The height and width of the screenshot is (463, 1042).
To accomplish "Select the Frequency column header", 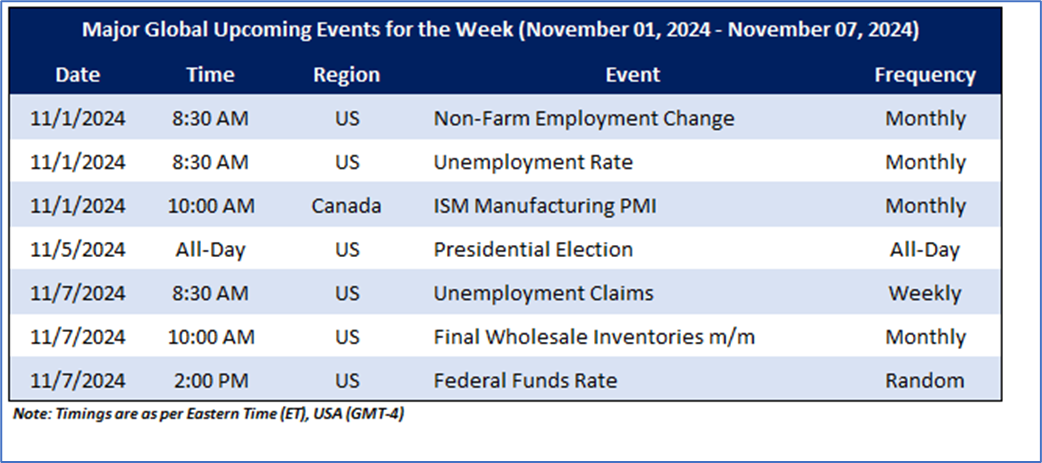I will 925,75.
